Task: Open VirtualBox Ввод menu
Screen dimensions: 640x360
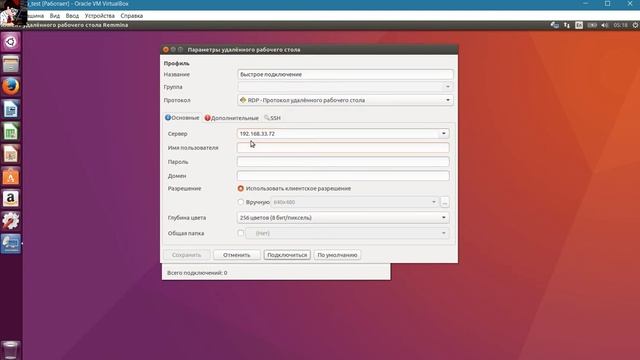Action: (x=72, y=16)
